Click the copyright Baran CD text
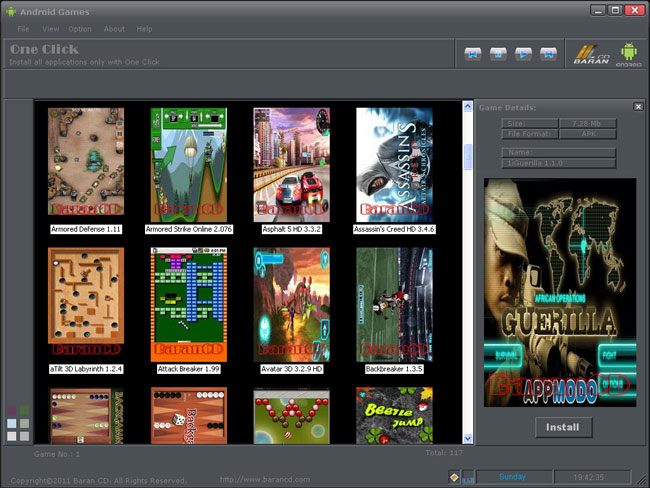The height and width of the screenshot is (488, 650). coord(98,481)
